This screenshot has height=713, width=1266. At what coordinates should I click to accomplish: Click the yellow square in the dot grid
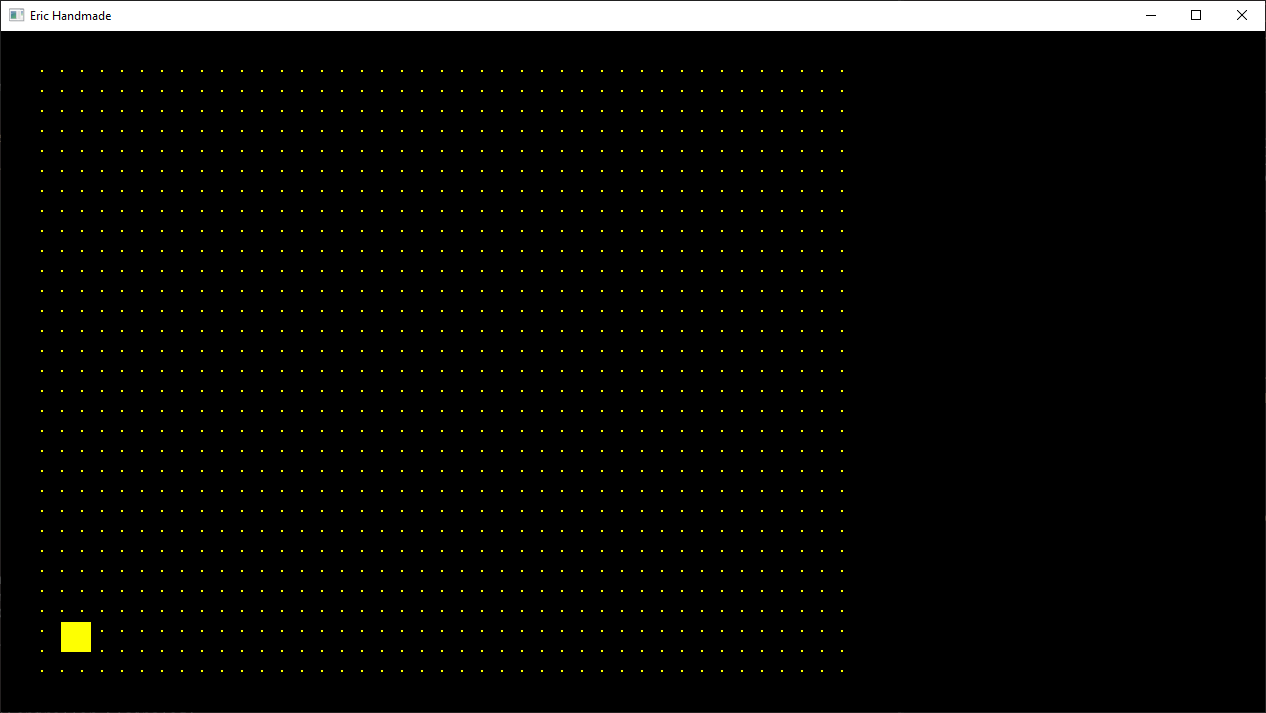pos(76,637)
